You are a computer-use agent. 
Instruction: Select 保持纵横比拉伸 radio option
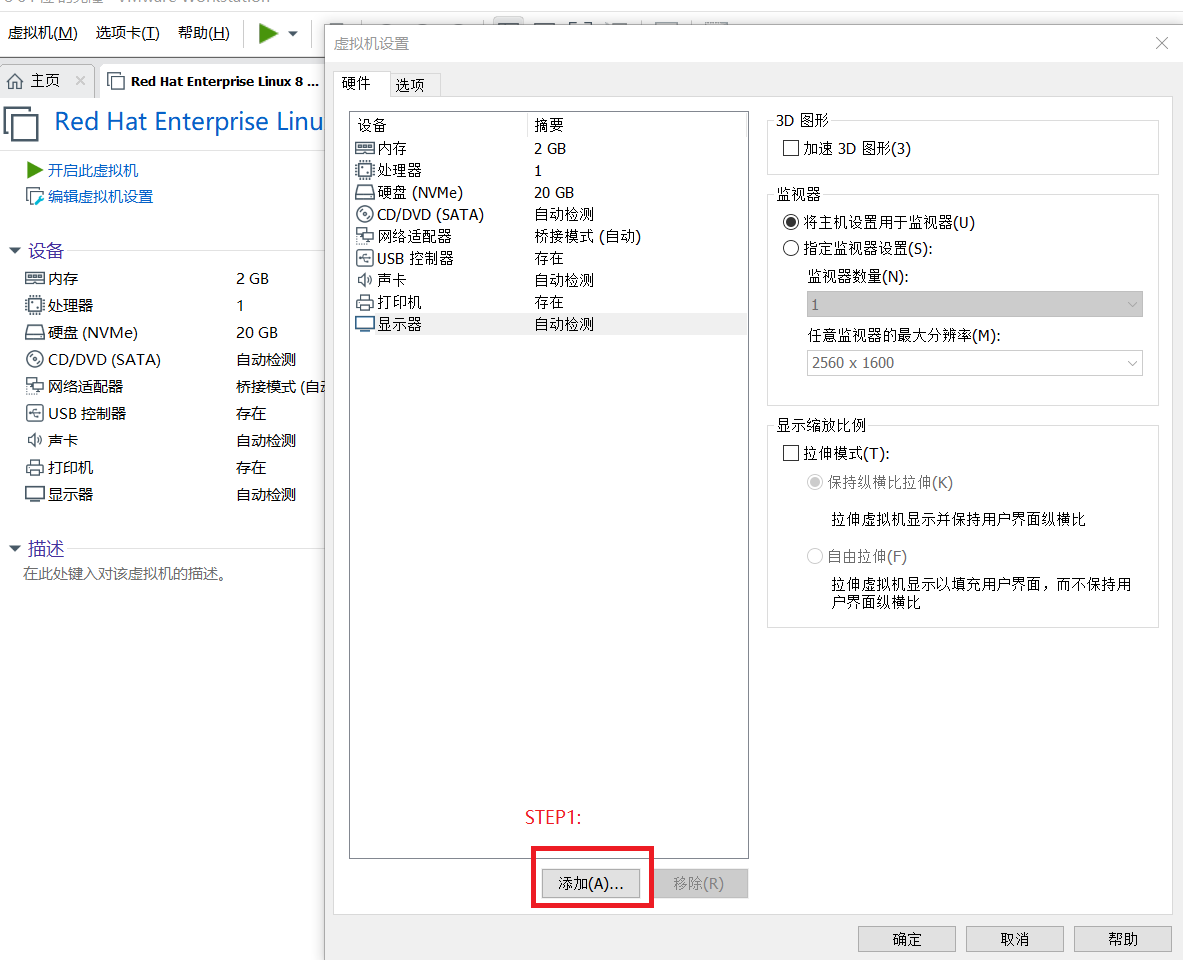pos(815,482)
